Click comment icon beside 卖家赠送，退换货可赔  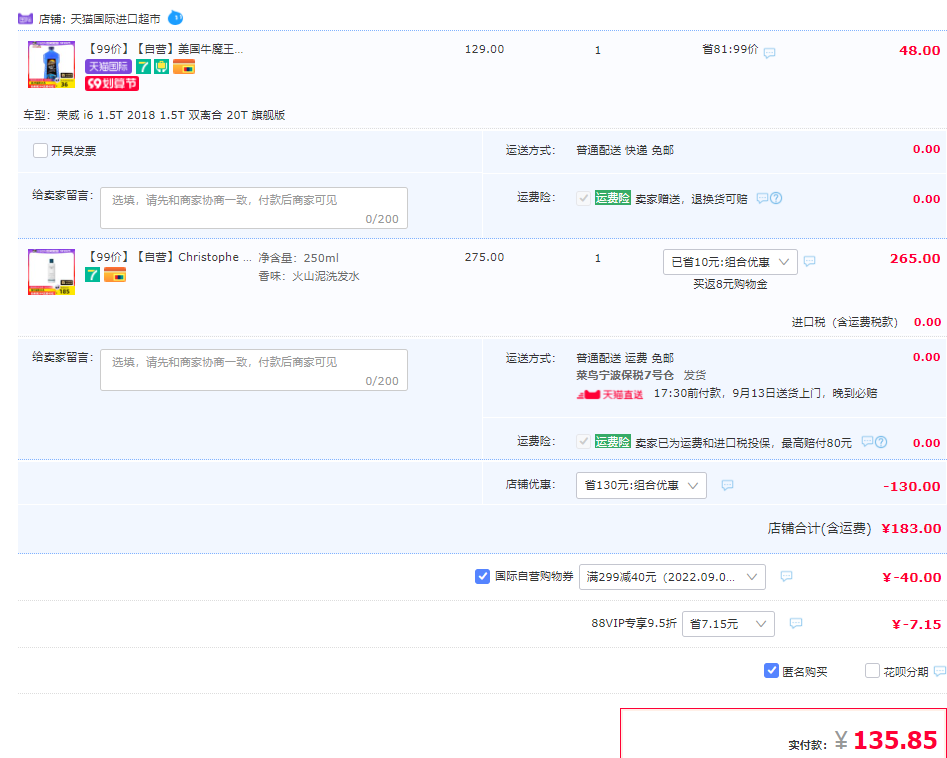762,198
